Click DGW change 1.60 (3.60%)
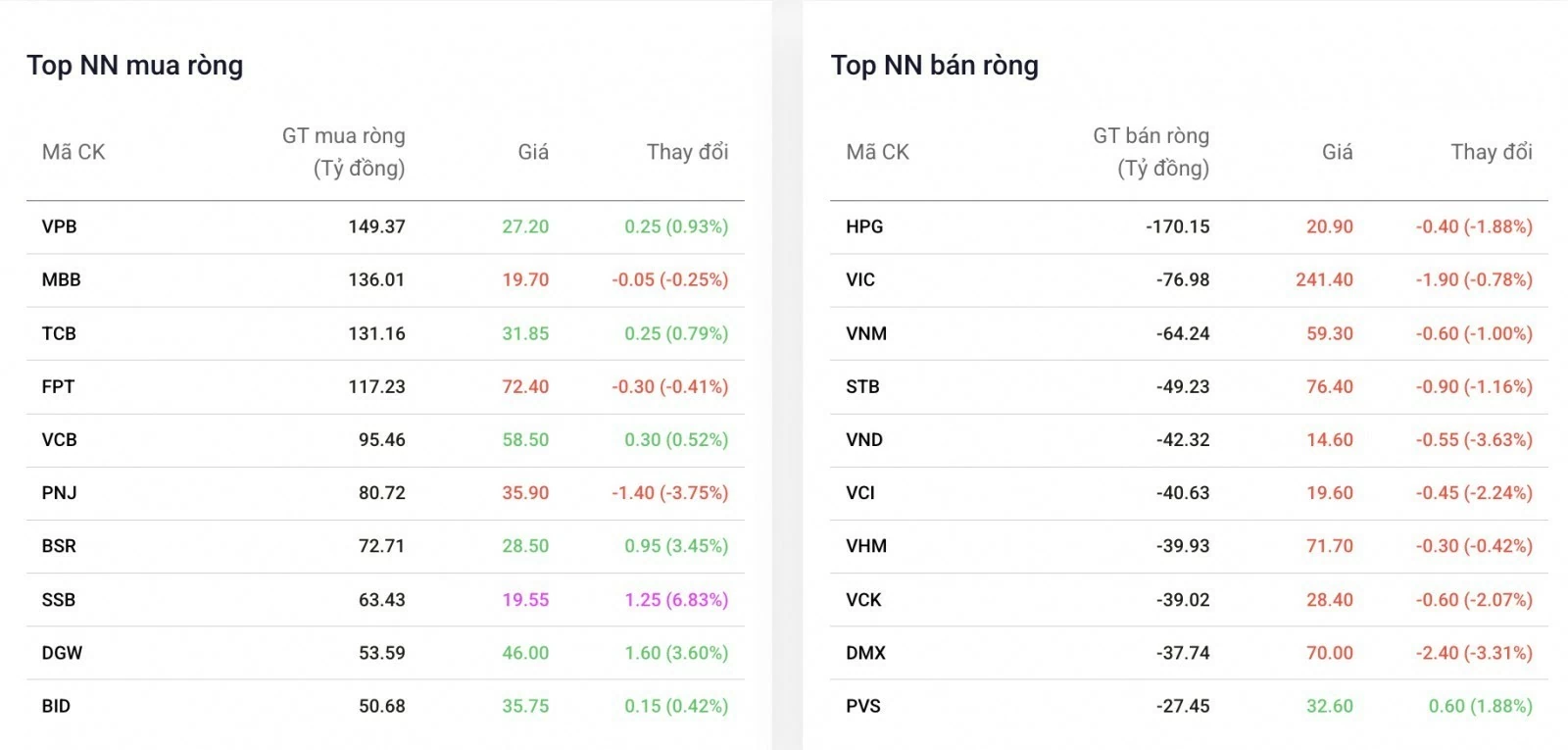This screenshot has height=750, width=1568. (676, 652)
